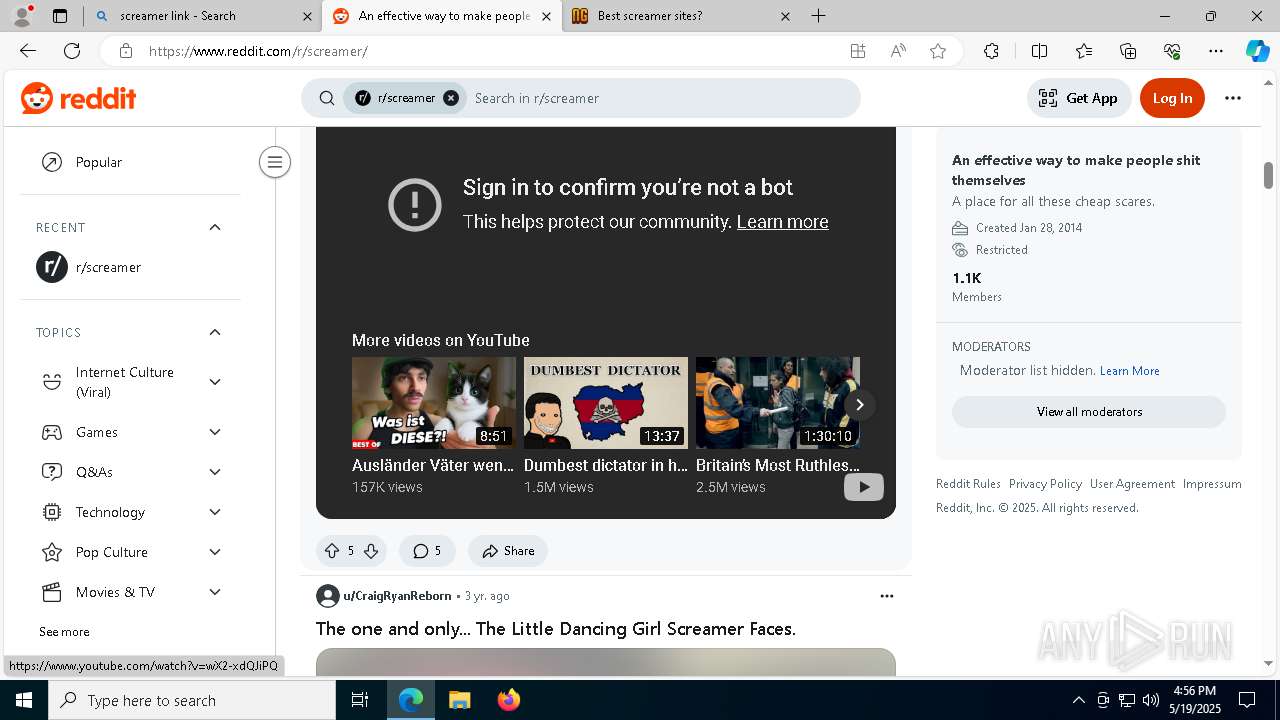Open r/screamer from recent communities
This screenshot has width=1280, height=720.
130,267
